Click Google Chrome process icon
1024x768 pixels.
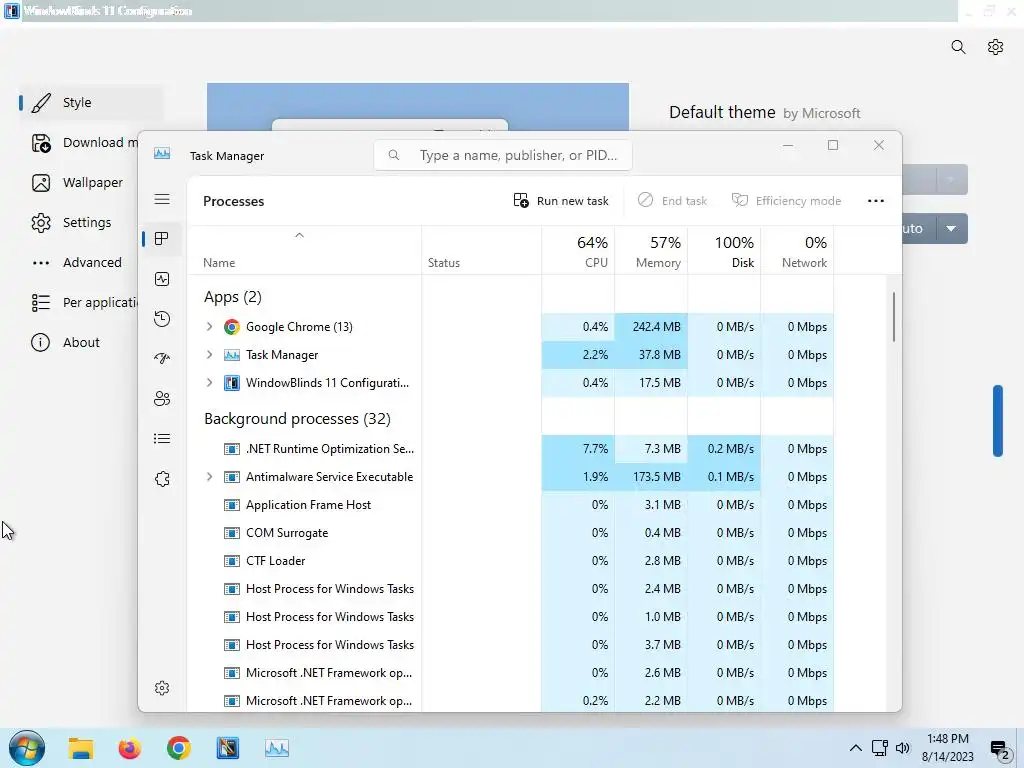click(231, 327)
